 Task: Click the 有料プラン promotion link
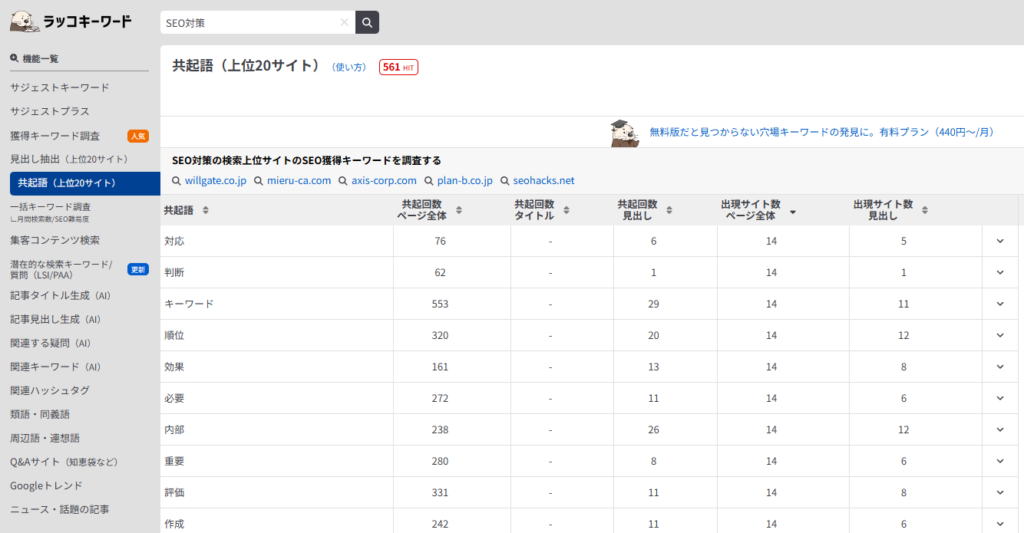point(822,133)
